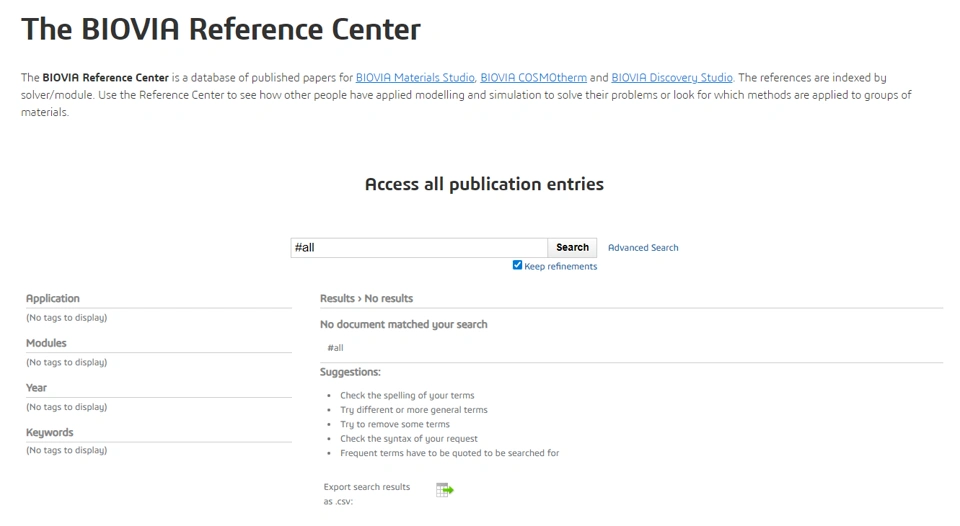960x526 pixels.
Task: Click 'No document matched your search' message
Action: pos(403,325)
